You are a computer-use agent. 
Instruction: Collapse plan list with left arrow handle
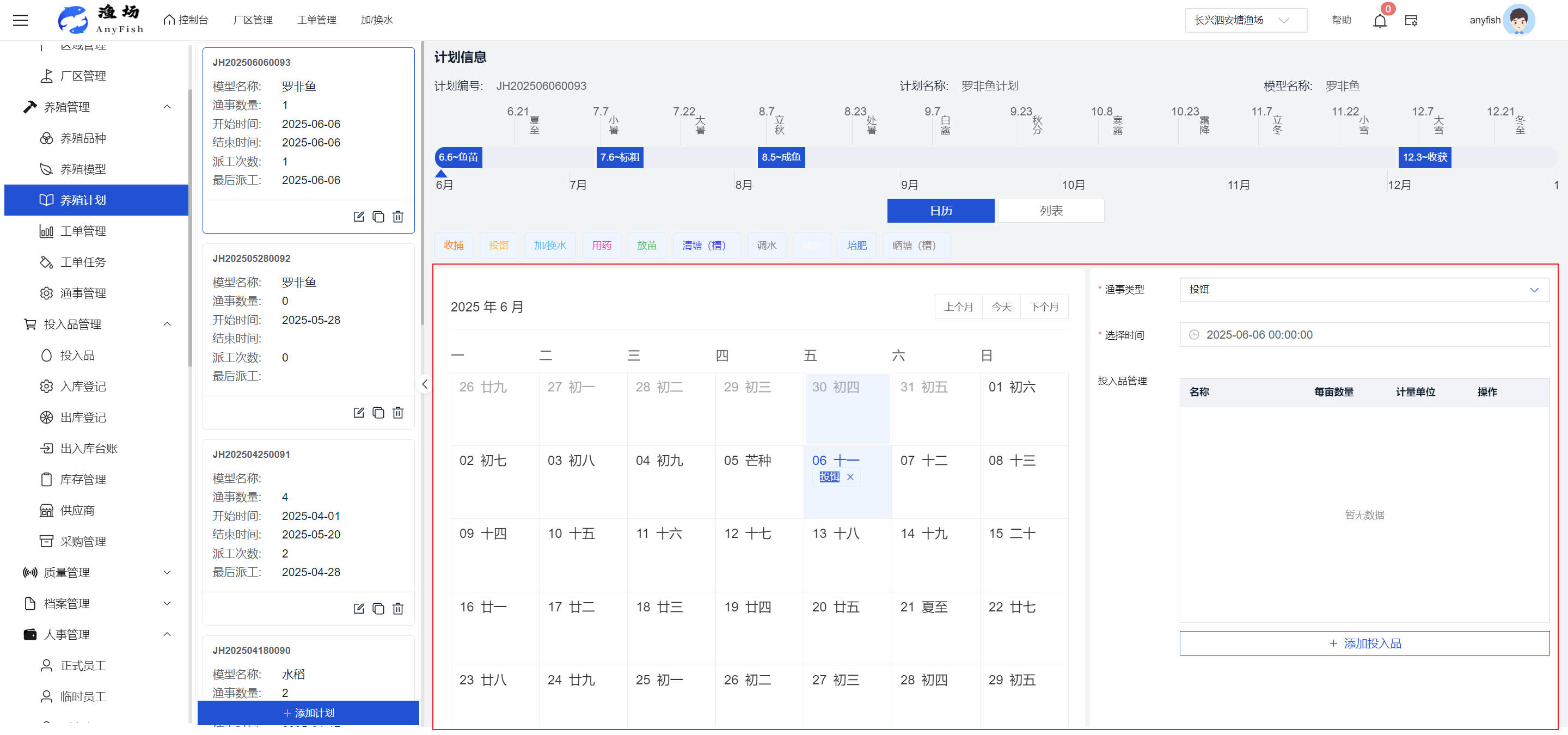(x=424, y=384)
